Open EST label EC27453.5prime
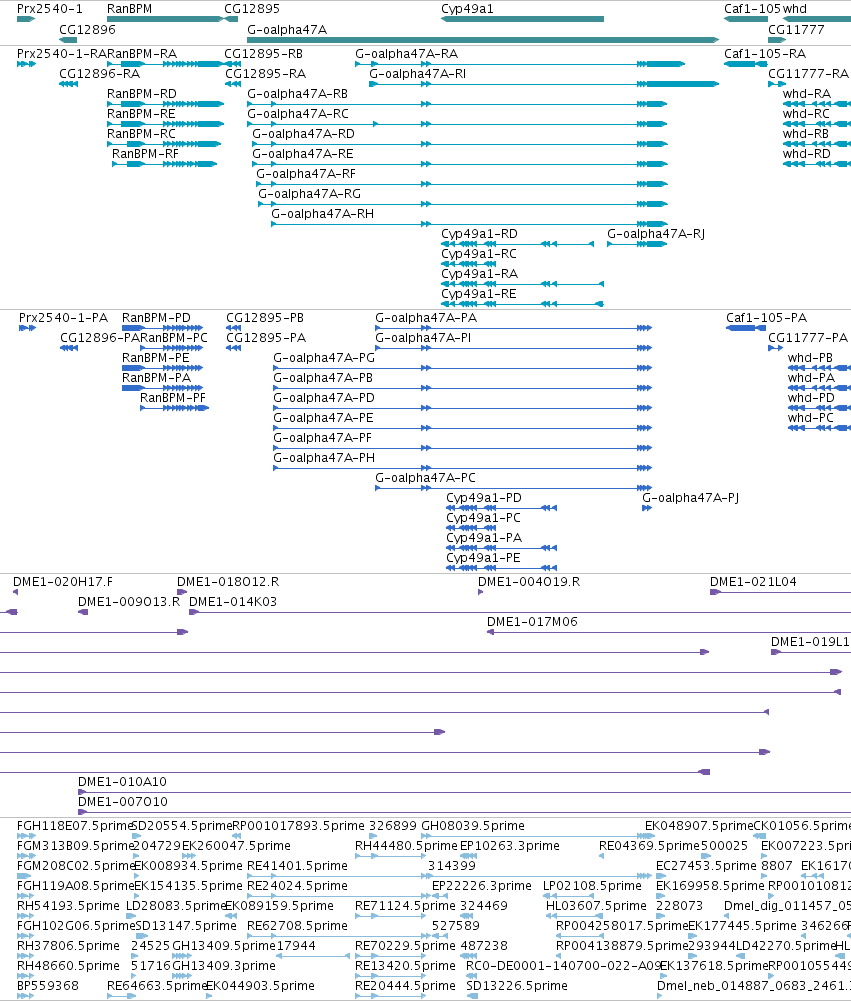851x1001 pixels. click(x=706, y=866)
